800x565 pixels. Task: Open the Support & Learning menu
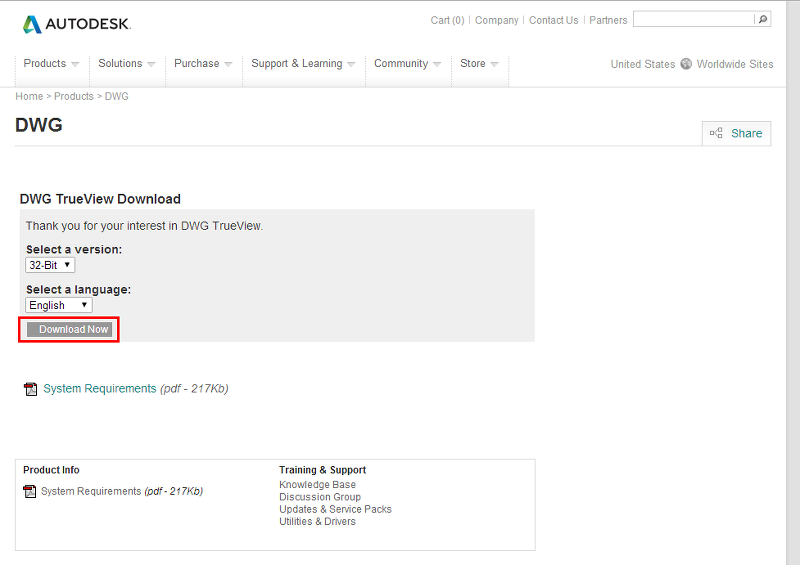303,64
